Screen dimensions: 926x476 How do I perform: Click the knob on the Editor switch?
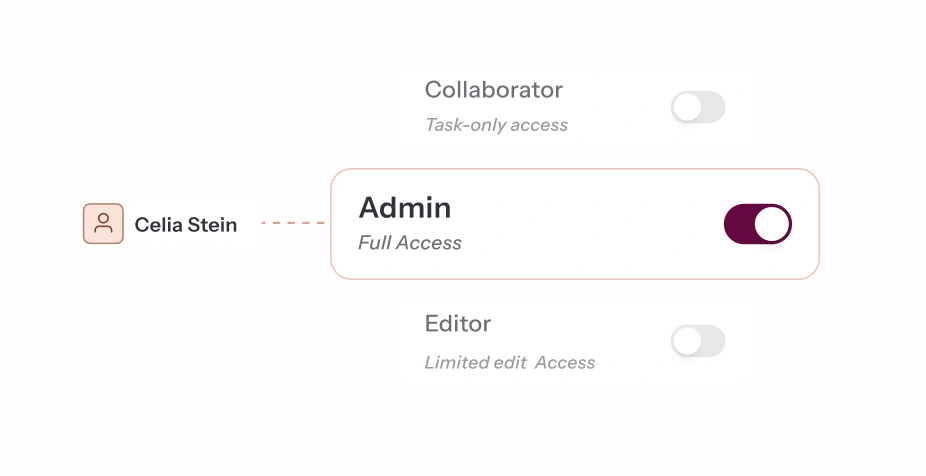tap(687, 341)
